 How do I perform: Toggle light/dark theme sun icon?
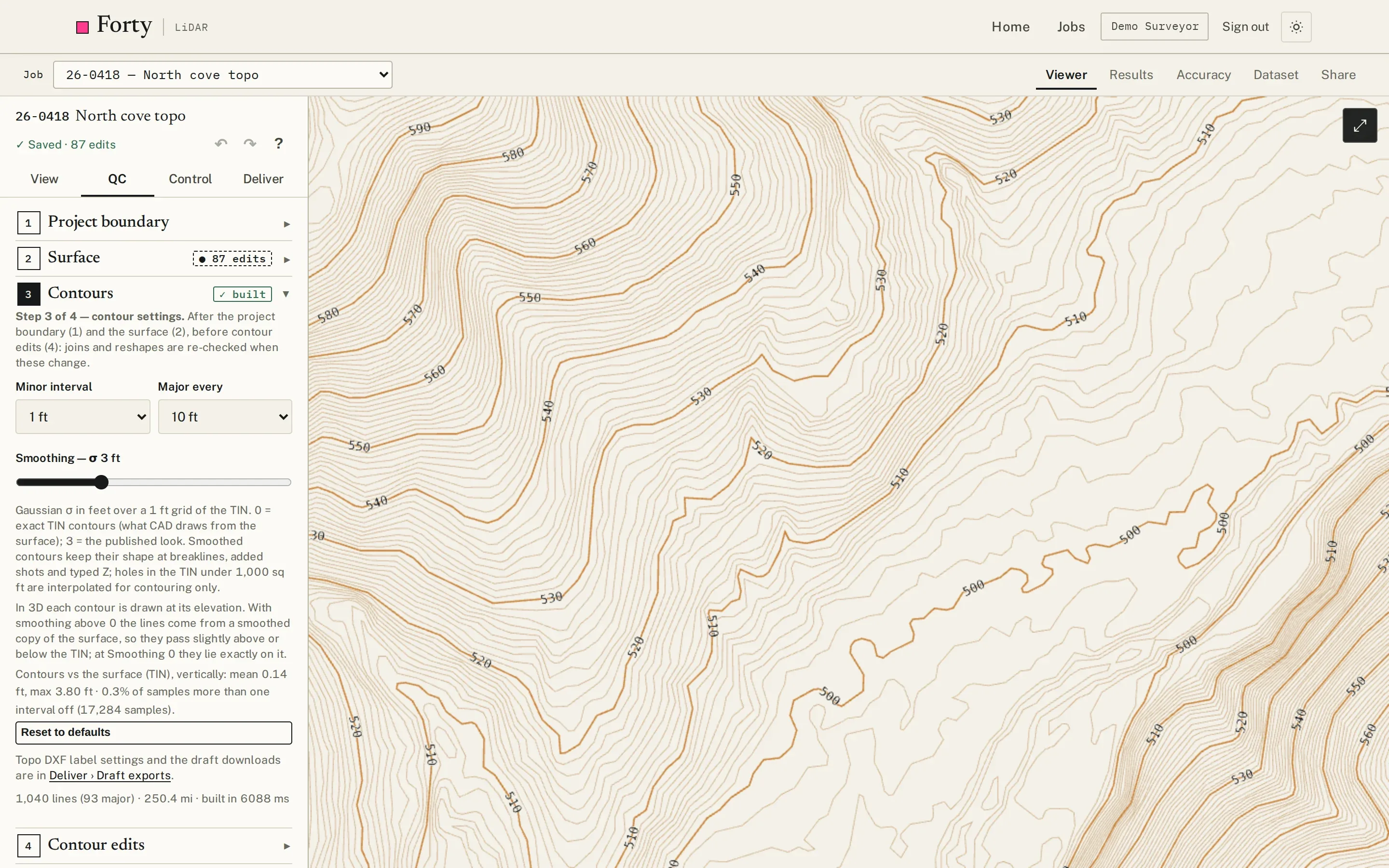(1296, 27)
